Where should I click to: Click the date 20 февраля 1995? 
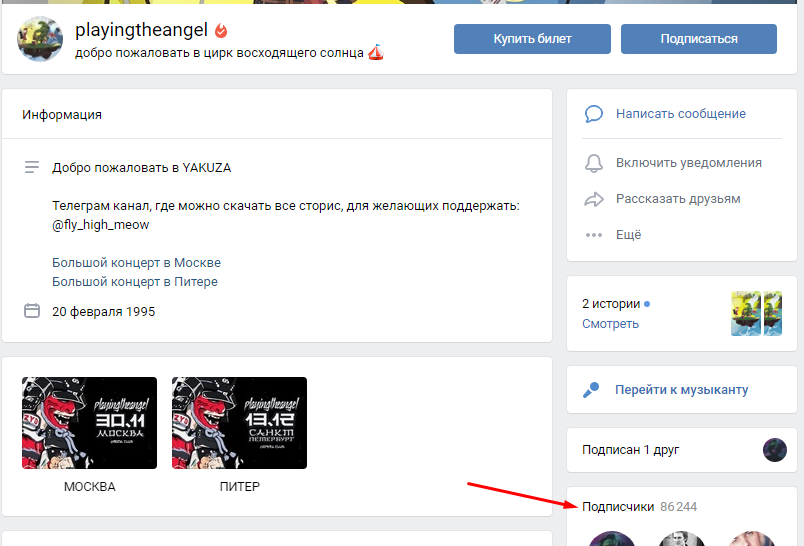(x=104, y=312)
